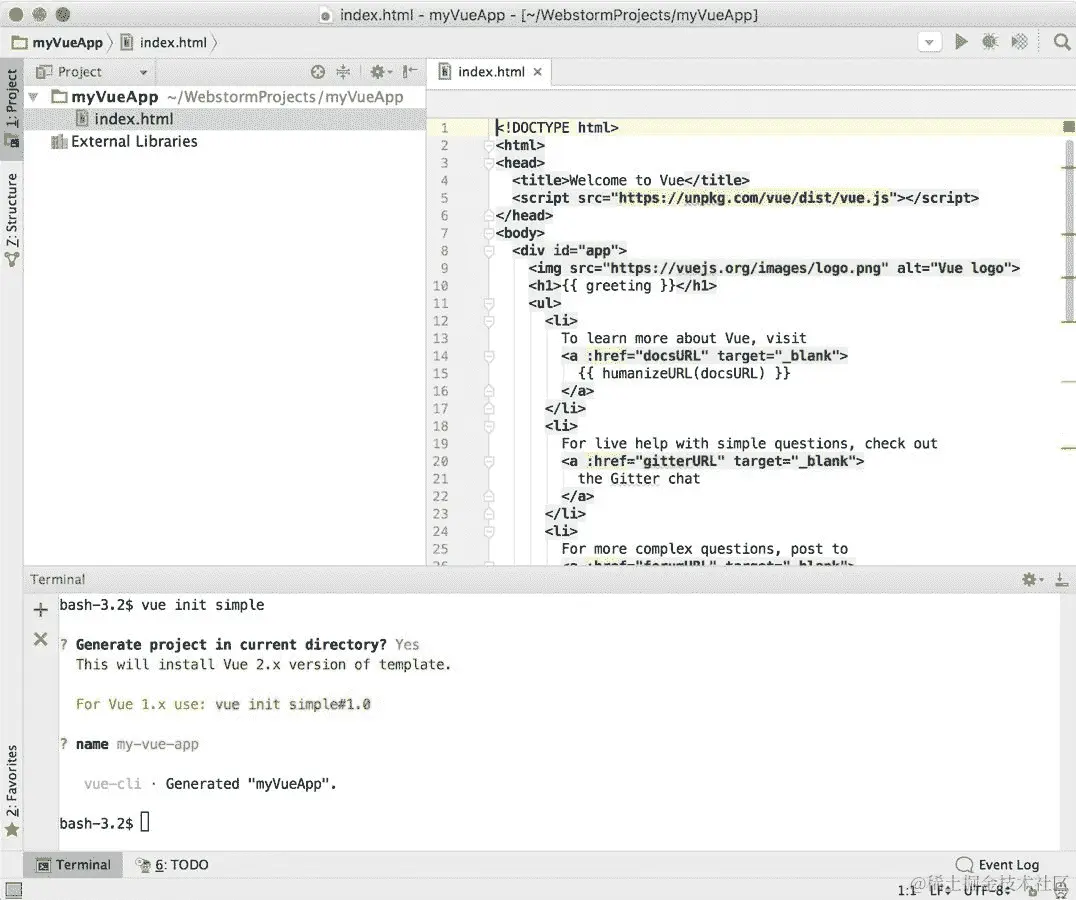Open the 6: TODO tool tab
1076x900 pixels.
[x=172, y=865]
